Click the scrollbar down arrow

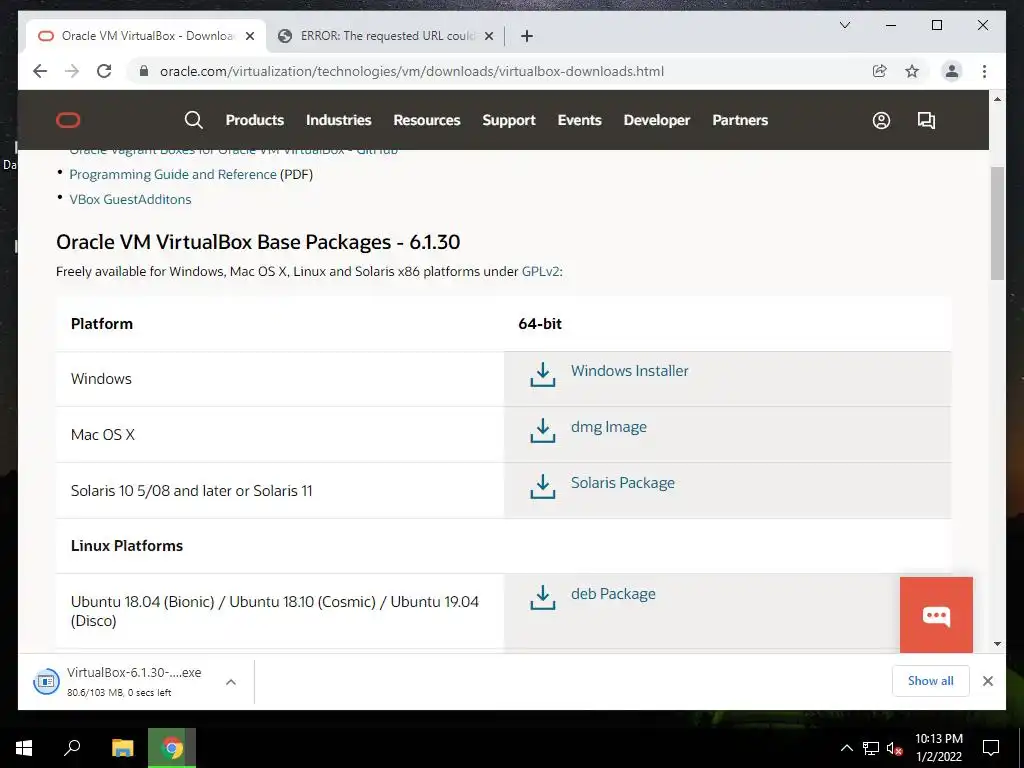coord(997,643)
